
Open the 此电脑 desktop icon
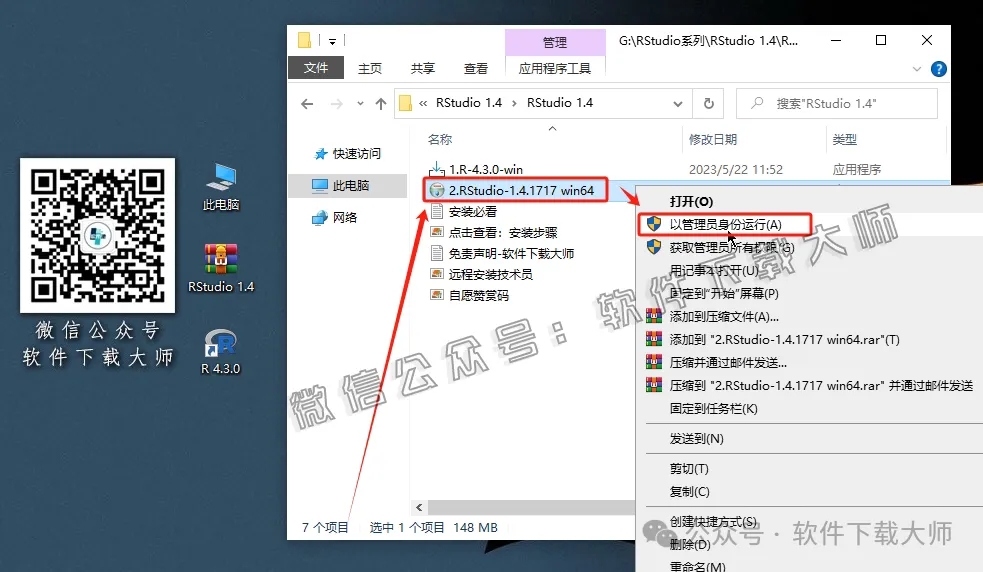click(221, 187)
